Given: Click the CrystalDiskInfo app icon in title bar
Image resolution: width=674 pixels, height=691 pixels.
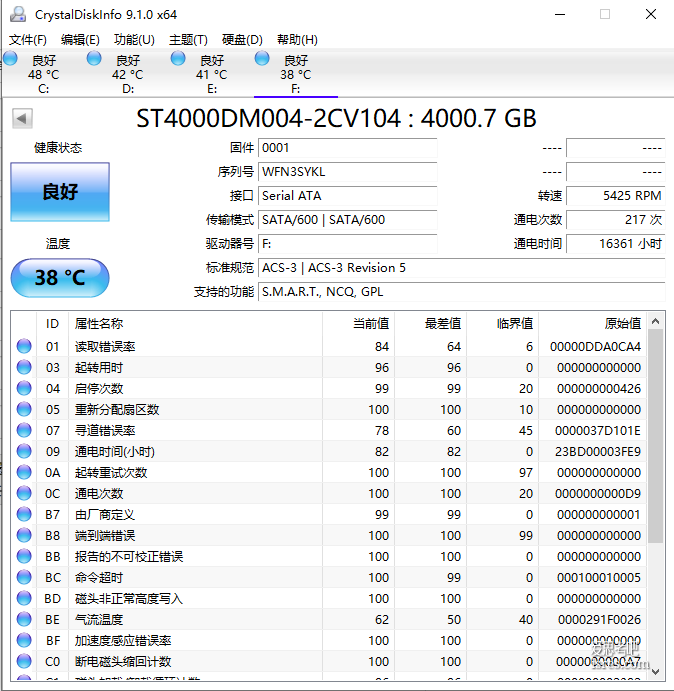Looking at the screenshot, I should click(18, 14).
